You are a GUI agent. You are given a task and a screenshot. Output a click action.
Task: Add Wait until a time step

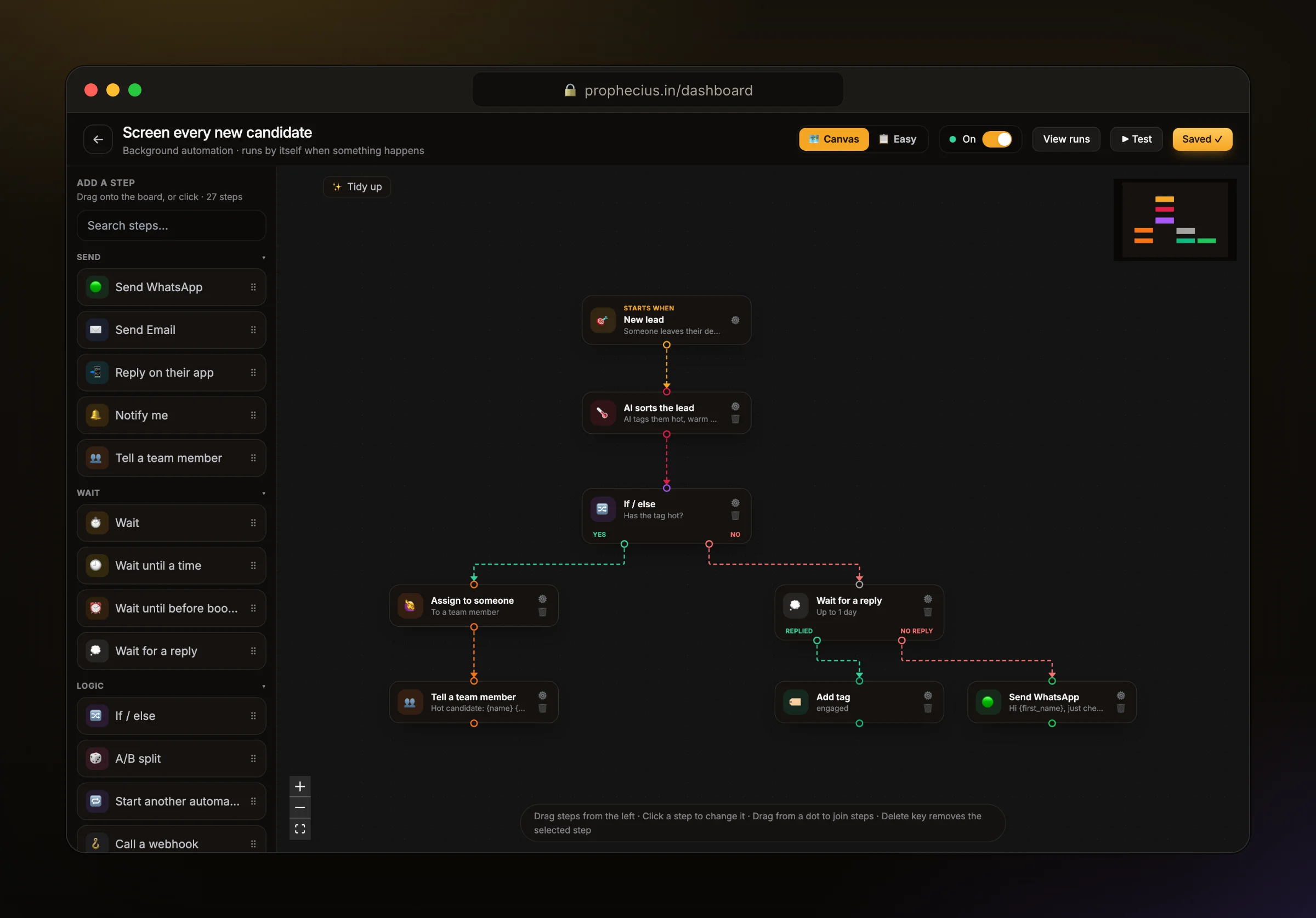(172, 565)
